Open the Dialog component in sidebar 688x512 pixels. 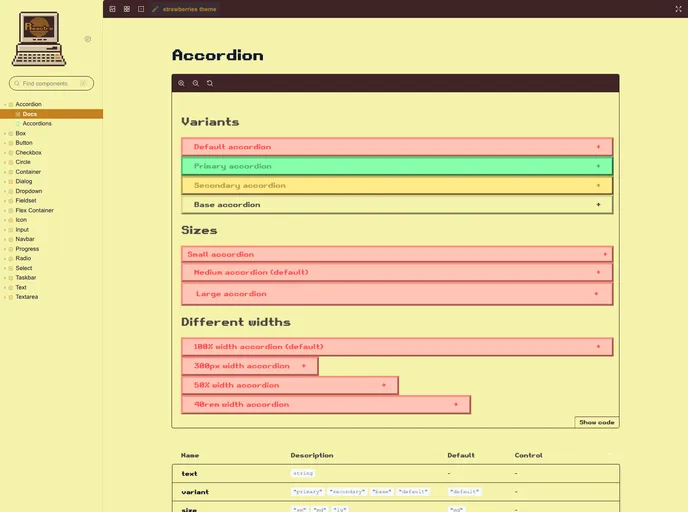point(24,182)
